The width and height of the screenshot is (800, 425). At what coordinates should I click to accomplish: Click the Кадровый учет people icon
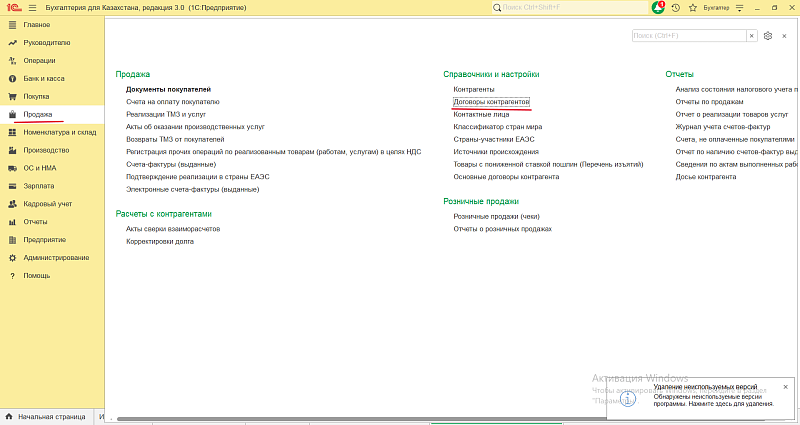pos(13,204)
